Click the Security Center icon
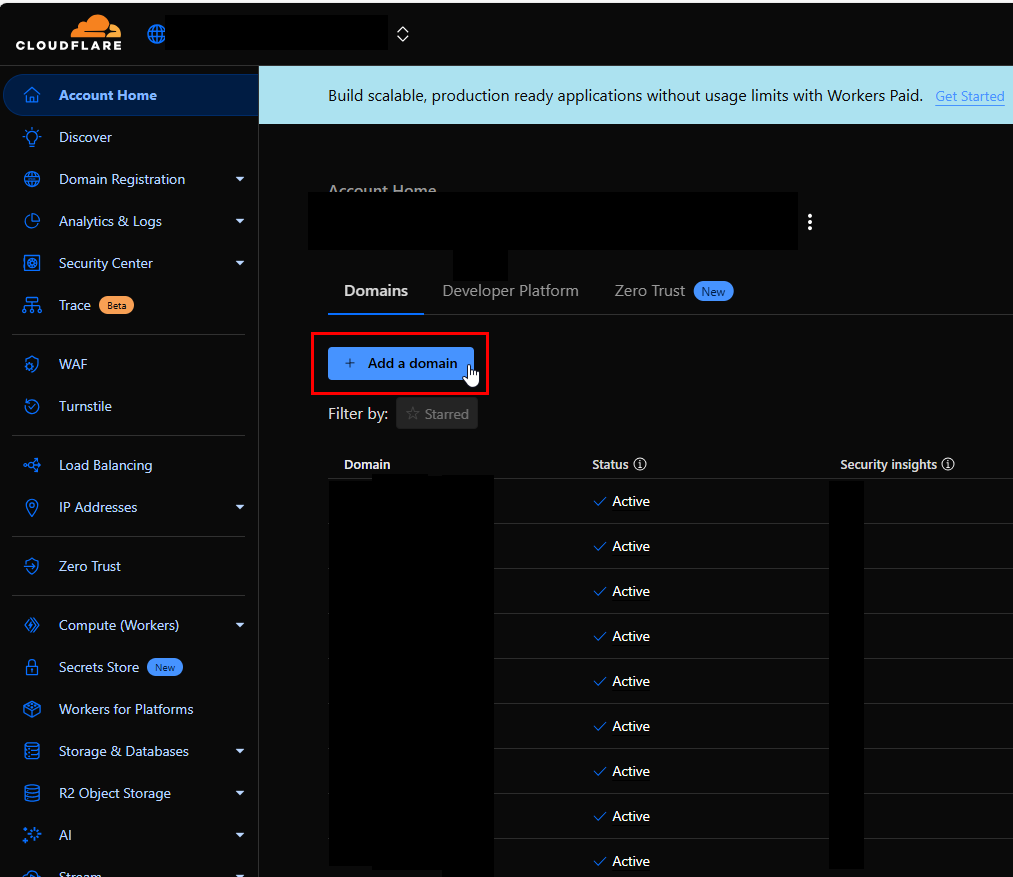Screen dimensions: 1013x877 point(32,263)
